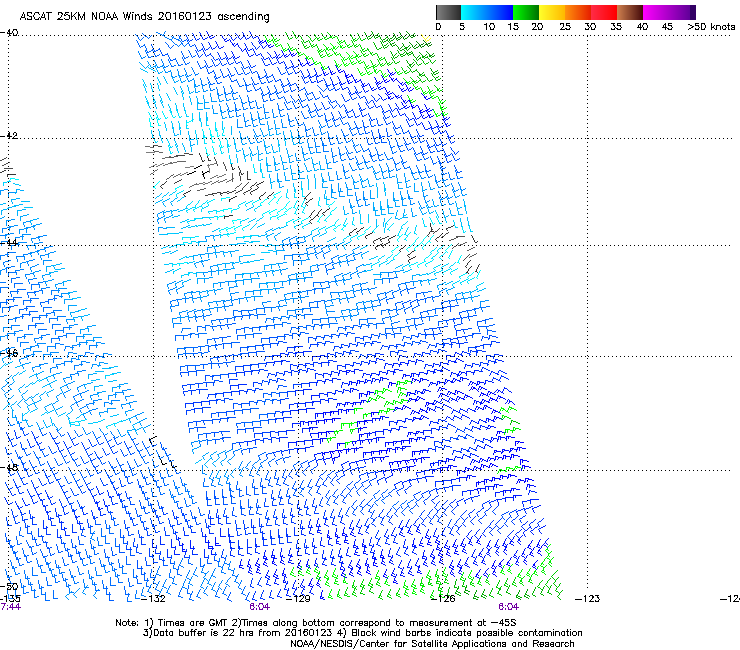This screenshot has height=650, width=740.
Task: Click the chart title 'ASCAT 25KM NOAA Winds 20160123 ascending'
Action: pyautogui.click(x=144, y=17)
